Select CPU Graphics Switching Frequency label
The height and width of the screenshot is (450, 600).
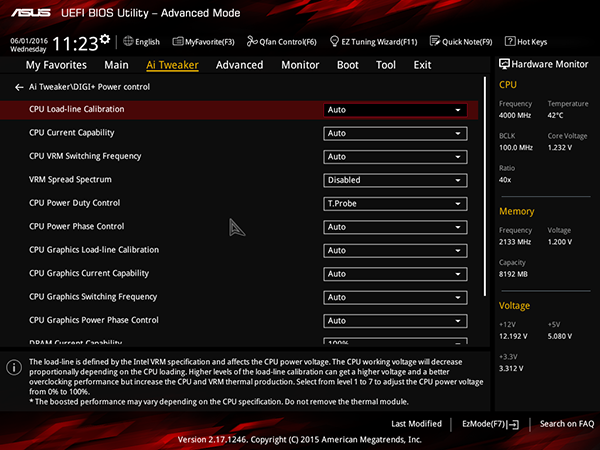(93, 297)
